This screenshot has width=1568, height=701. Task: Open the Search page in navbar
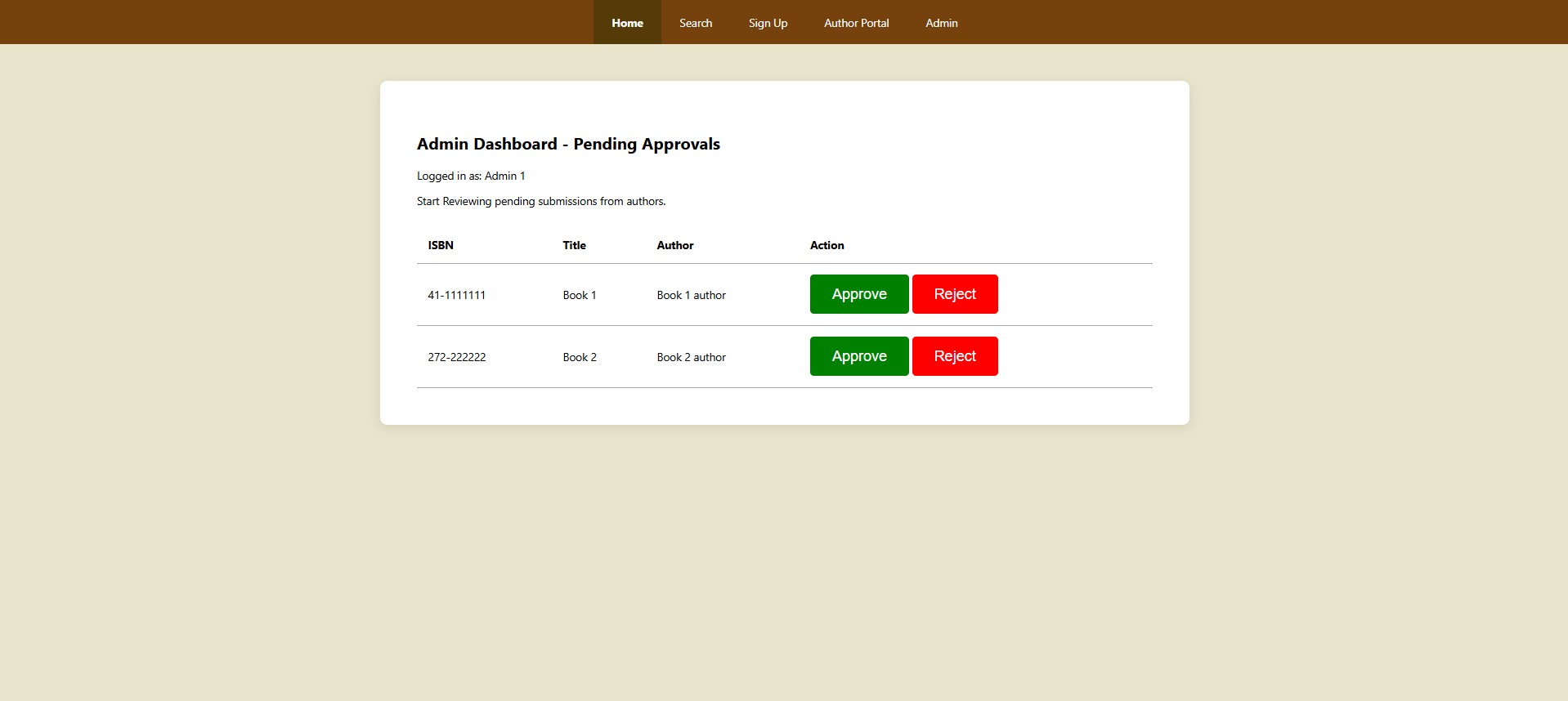[x=696, y=23]
